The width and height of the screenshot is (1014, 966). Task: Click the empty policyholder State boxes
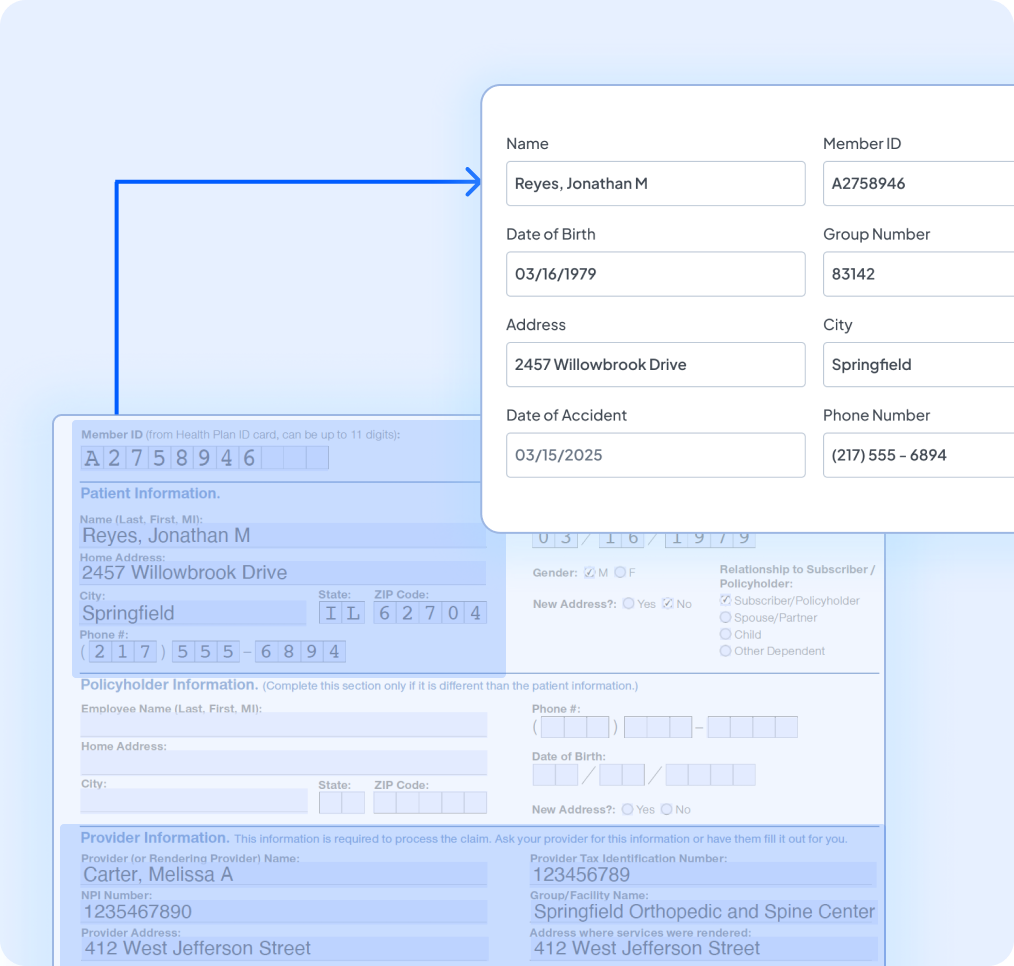(x=342, y=802)
